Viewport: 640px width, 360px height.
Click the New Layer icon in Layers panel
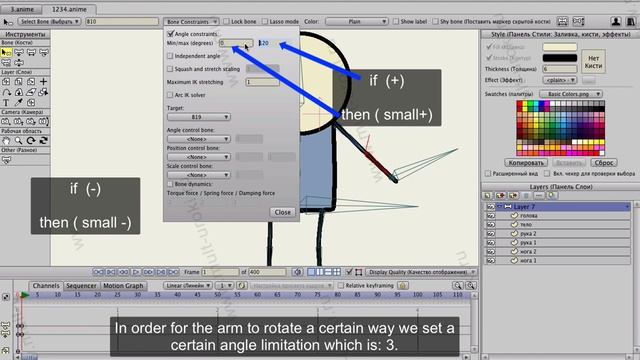point(487,196)
